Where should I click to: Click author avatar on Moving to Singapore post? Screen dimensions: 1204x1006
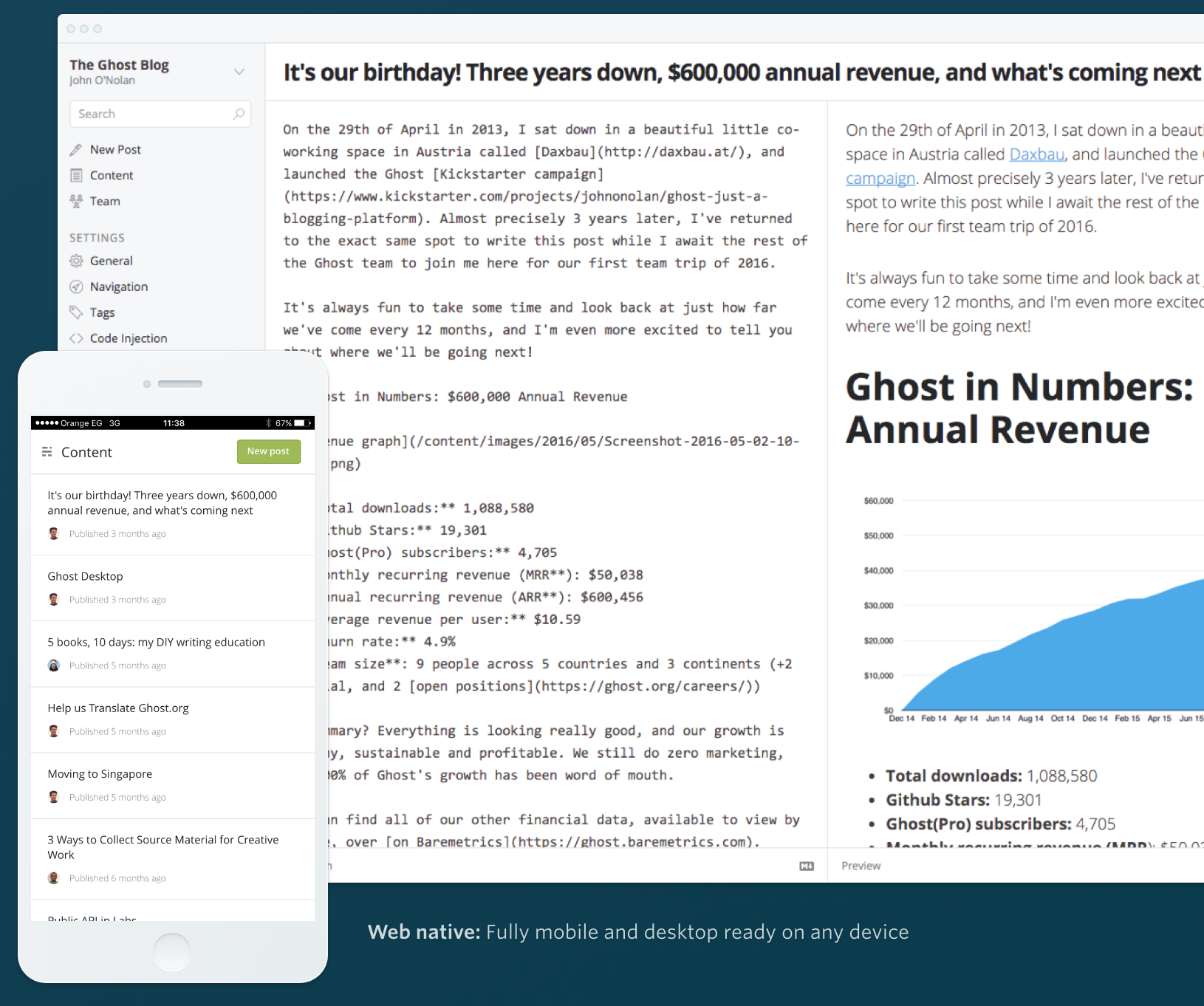coord(53,796)
